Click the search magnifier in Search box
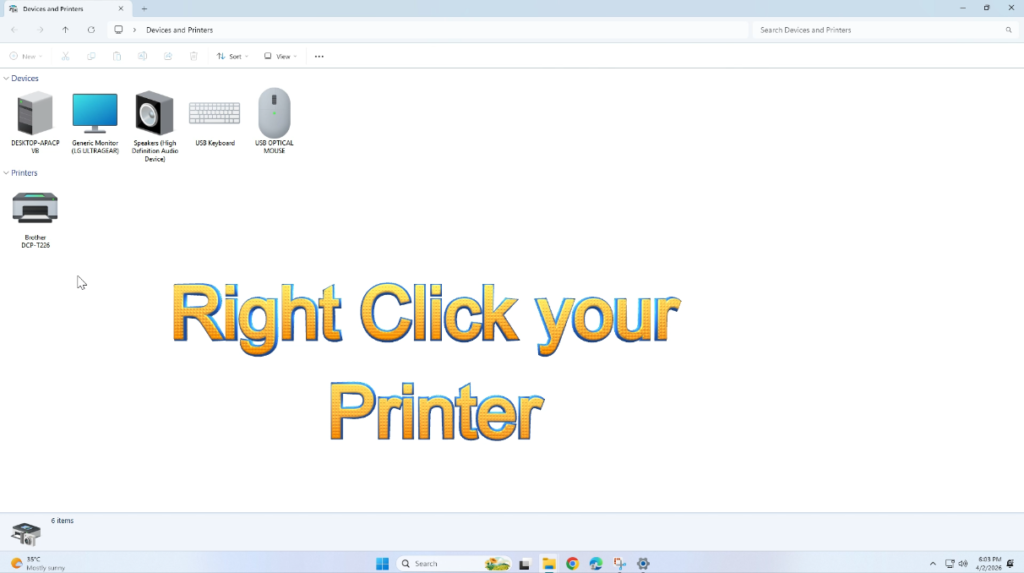 (x=1008, y=30)
